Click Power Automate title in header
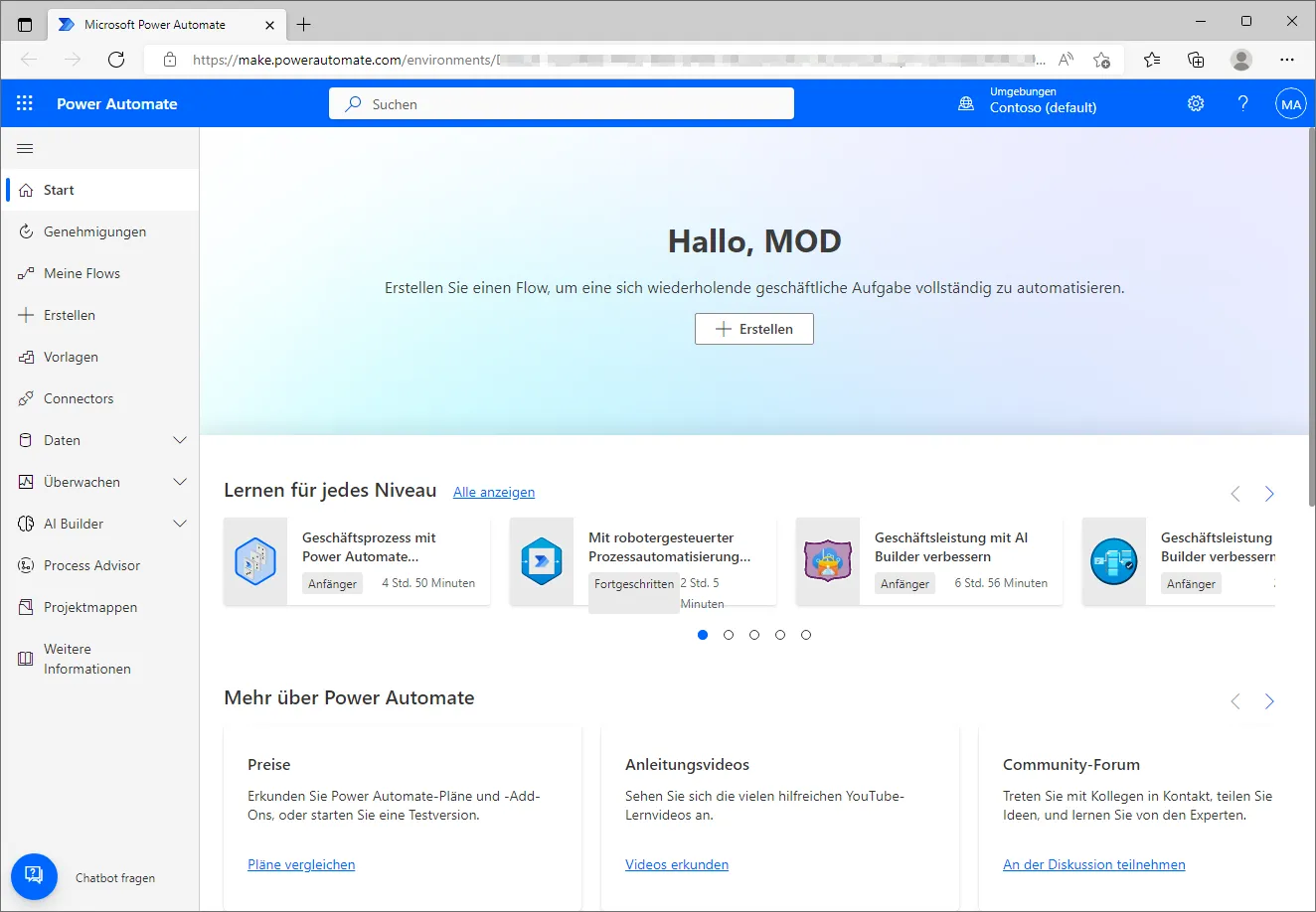The height and width of the screenshot is (912, 1316). click(117, 103)
